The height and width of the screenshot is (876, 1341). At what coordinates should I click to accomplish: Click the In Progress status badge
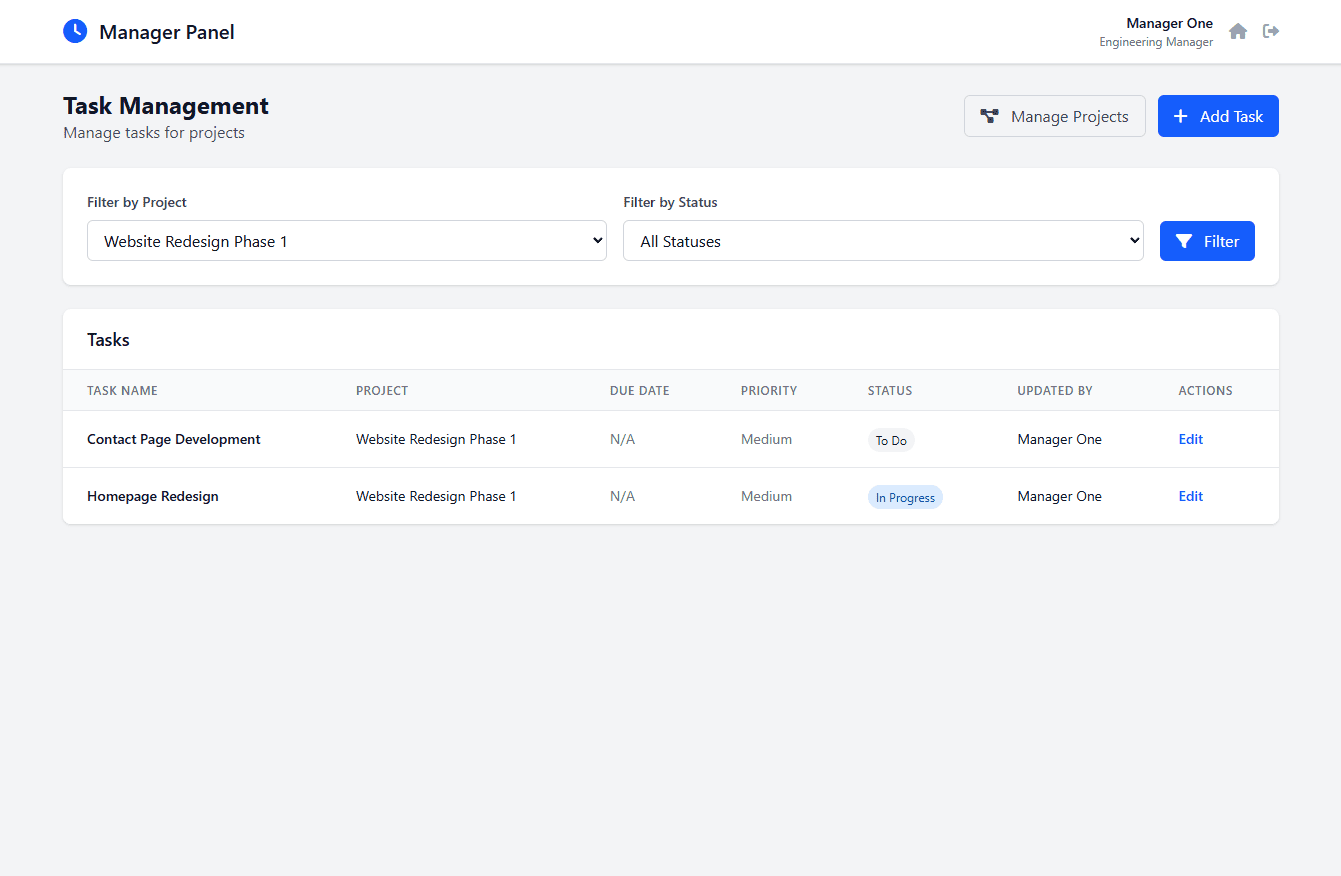[905, 496]
